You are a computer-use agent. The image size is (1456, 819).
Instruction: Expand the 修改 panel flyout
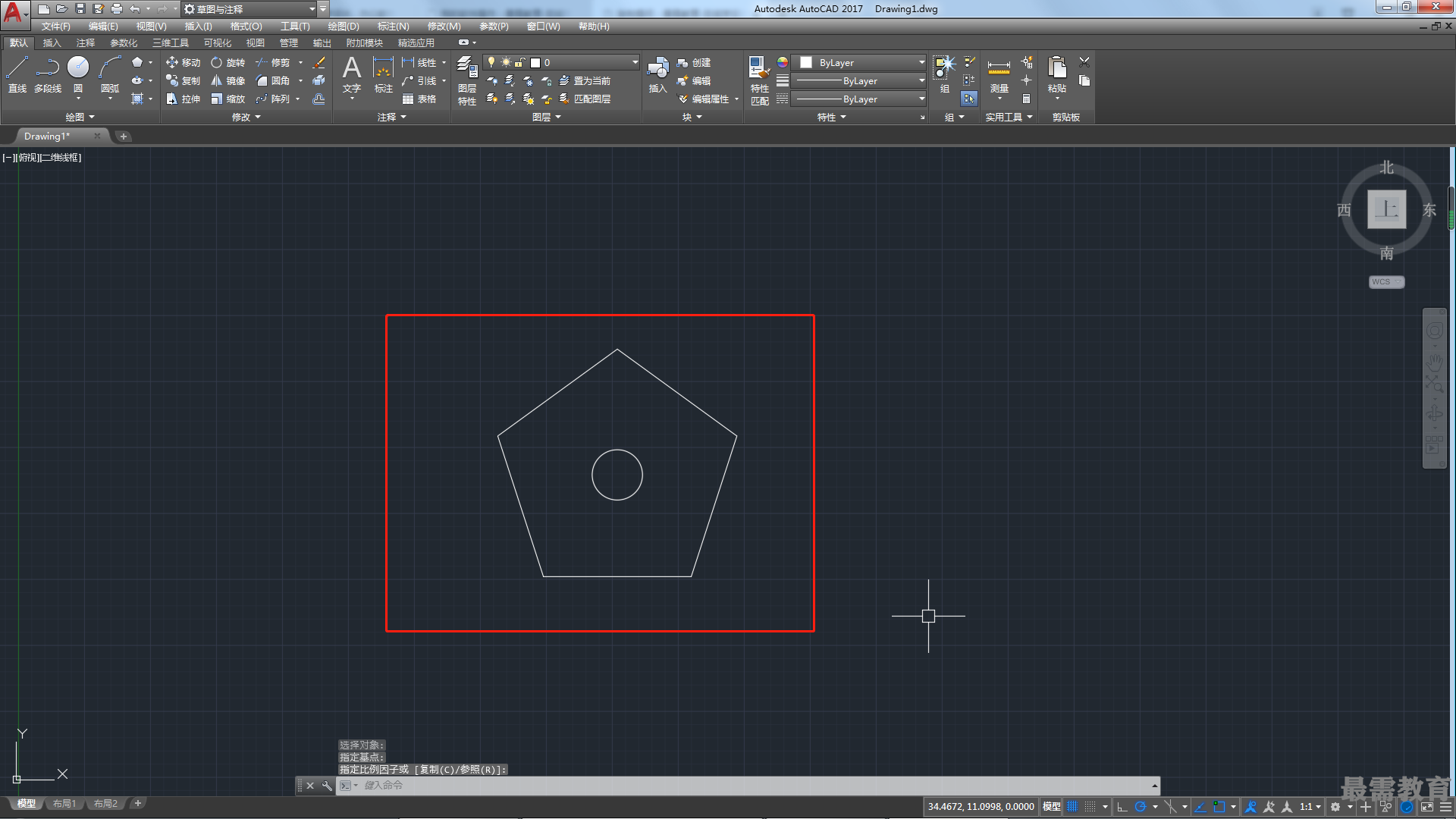tap(246, 117)
